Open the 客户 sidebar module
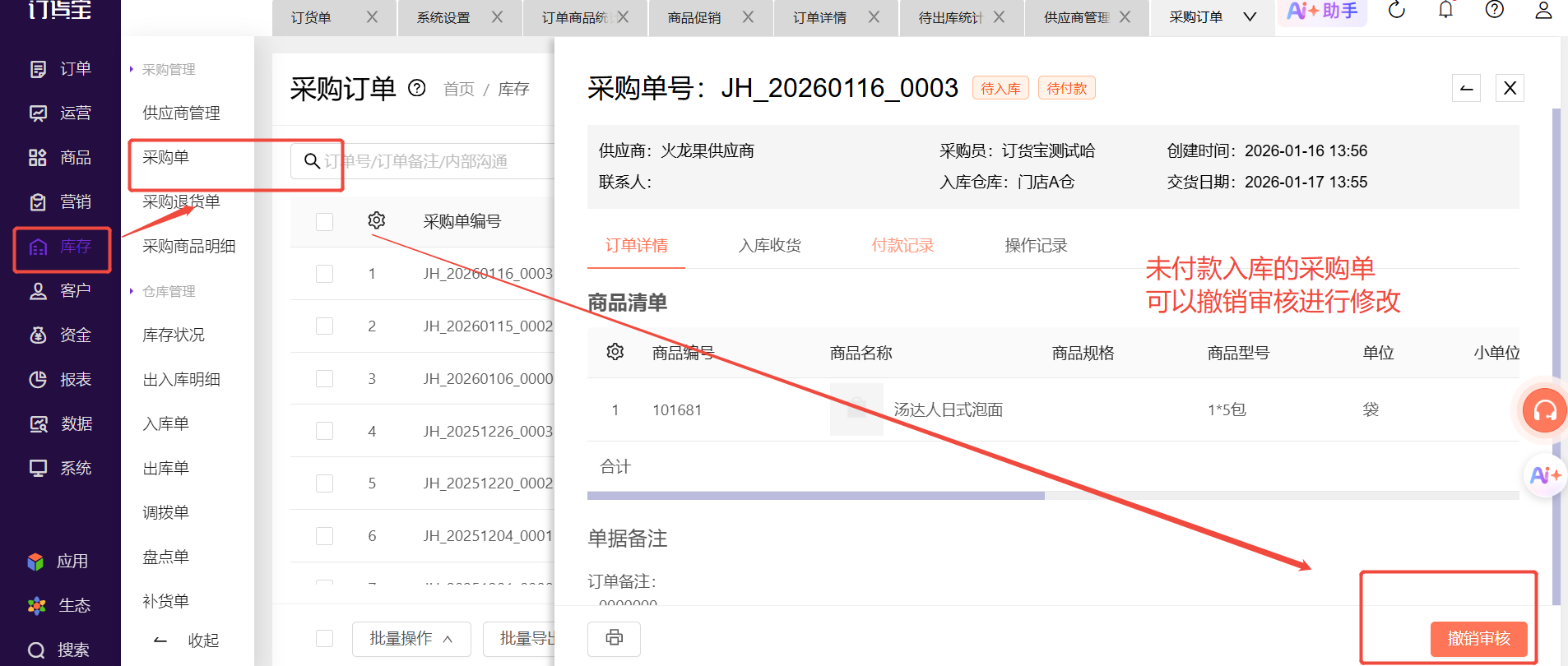 (59, 291)
